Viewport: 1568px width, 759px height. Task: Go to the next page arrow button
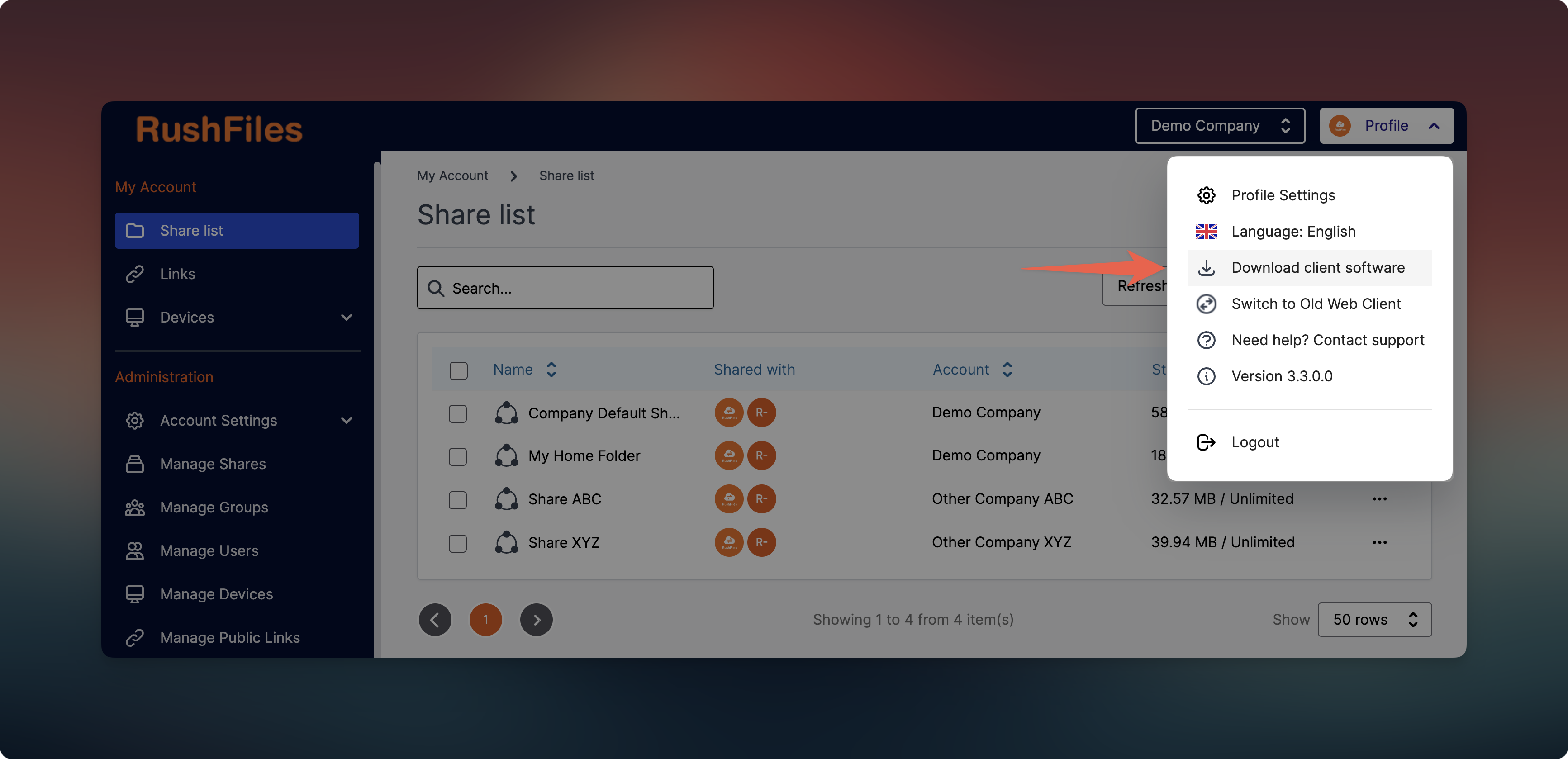coord(536,619)
